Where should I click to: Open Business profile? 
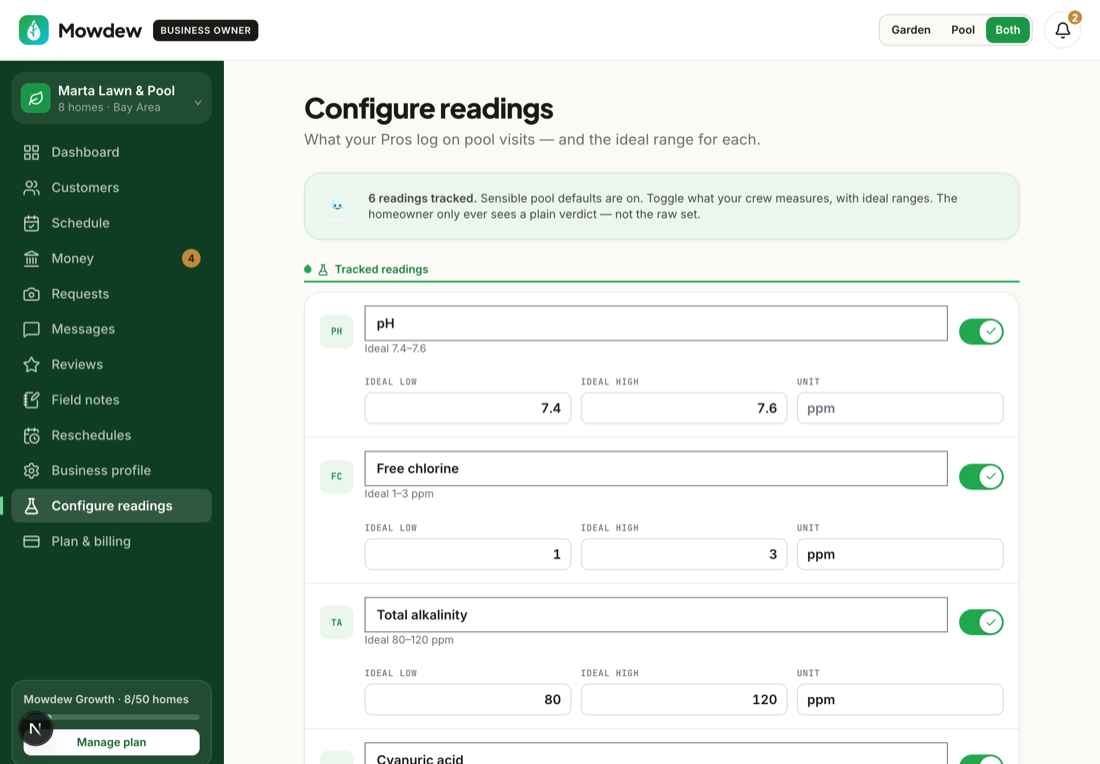[112, 471]
